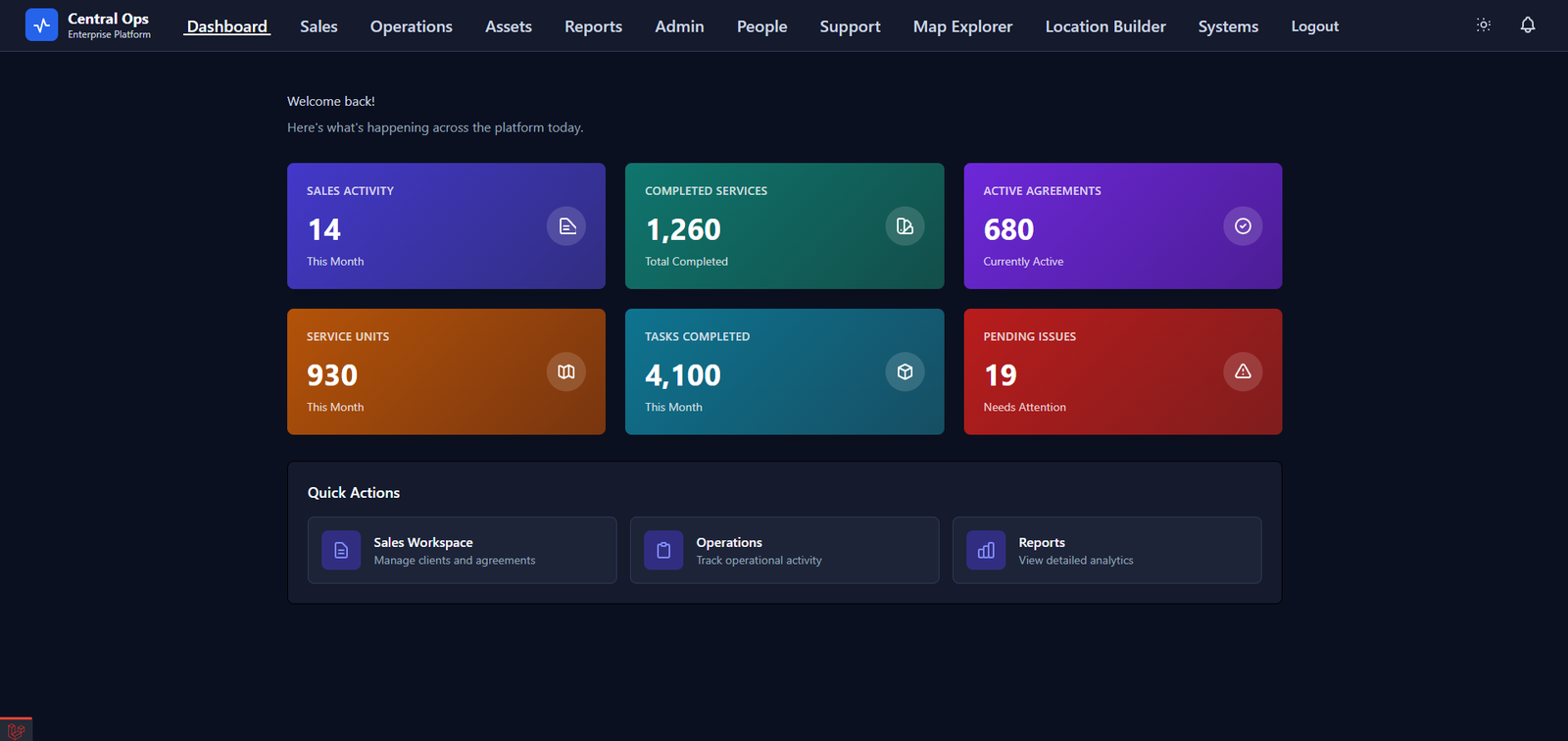This screenshot has width=1568, height=741.
Task: Click 'Track operational activity' text
Action: click(x=759, y=561)
